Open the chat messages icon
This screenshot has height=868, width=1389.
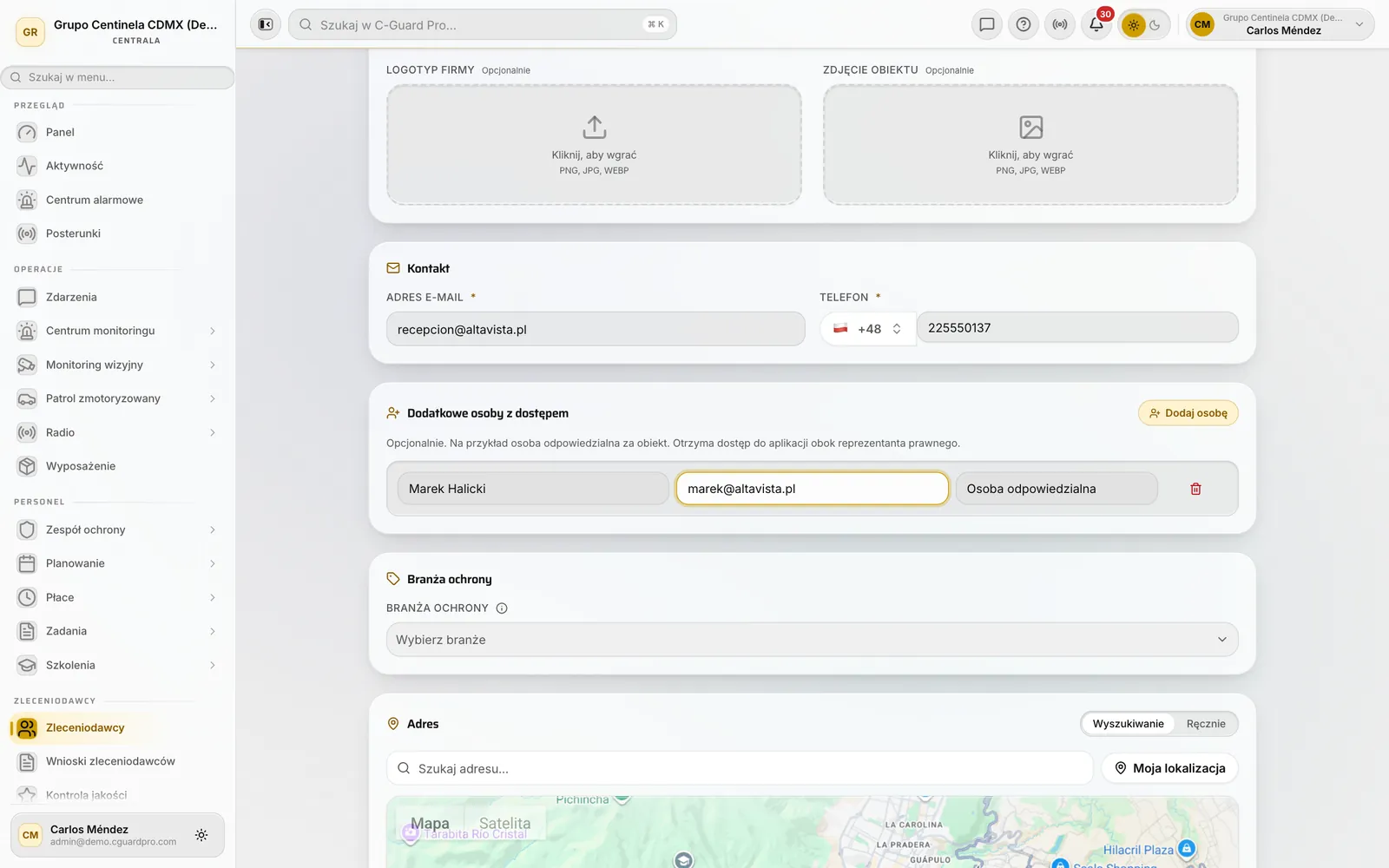coord(987,24)
